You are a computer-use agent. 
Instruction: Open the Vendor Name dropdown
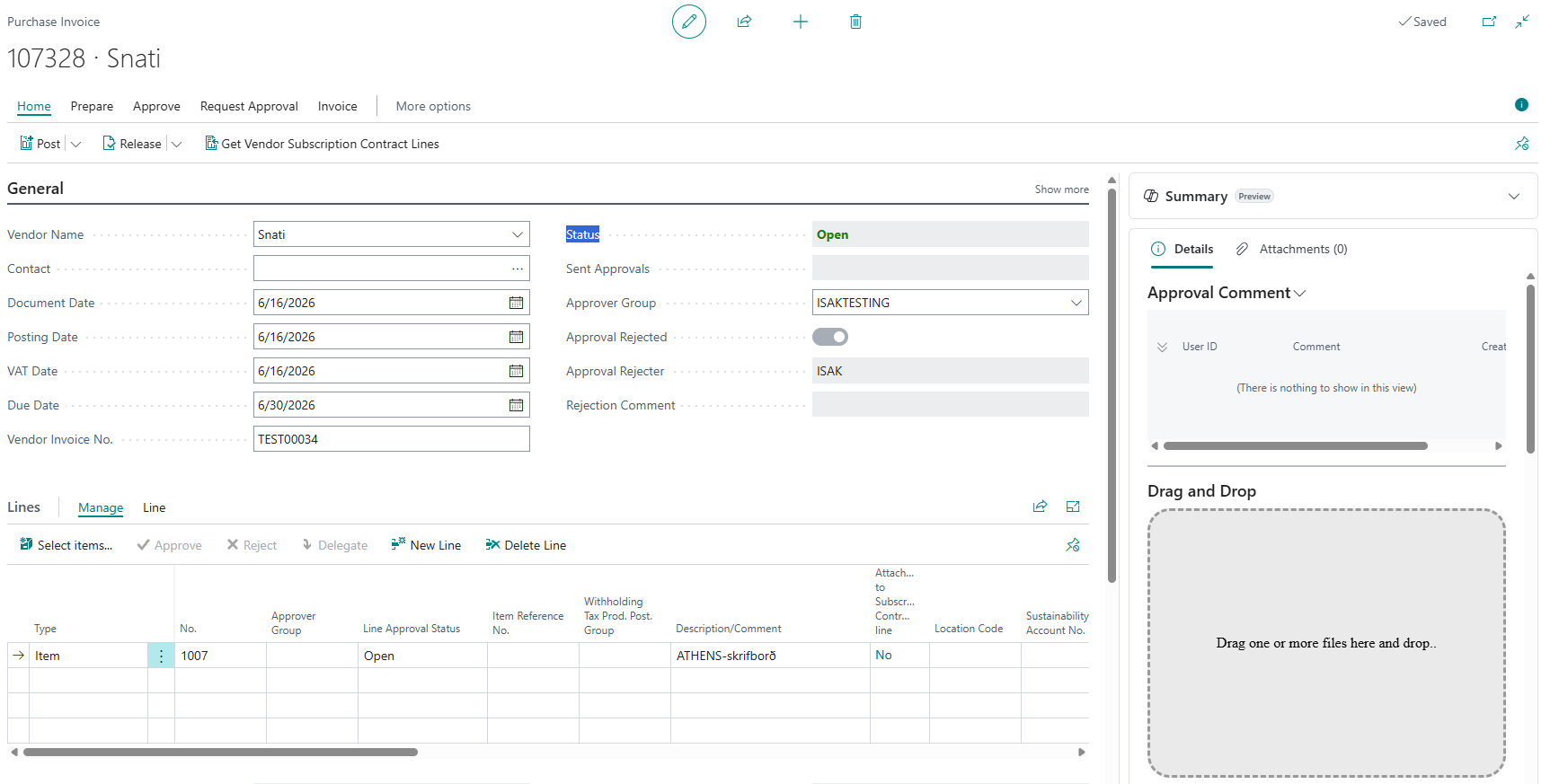pos(518,234)
